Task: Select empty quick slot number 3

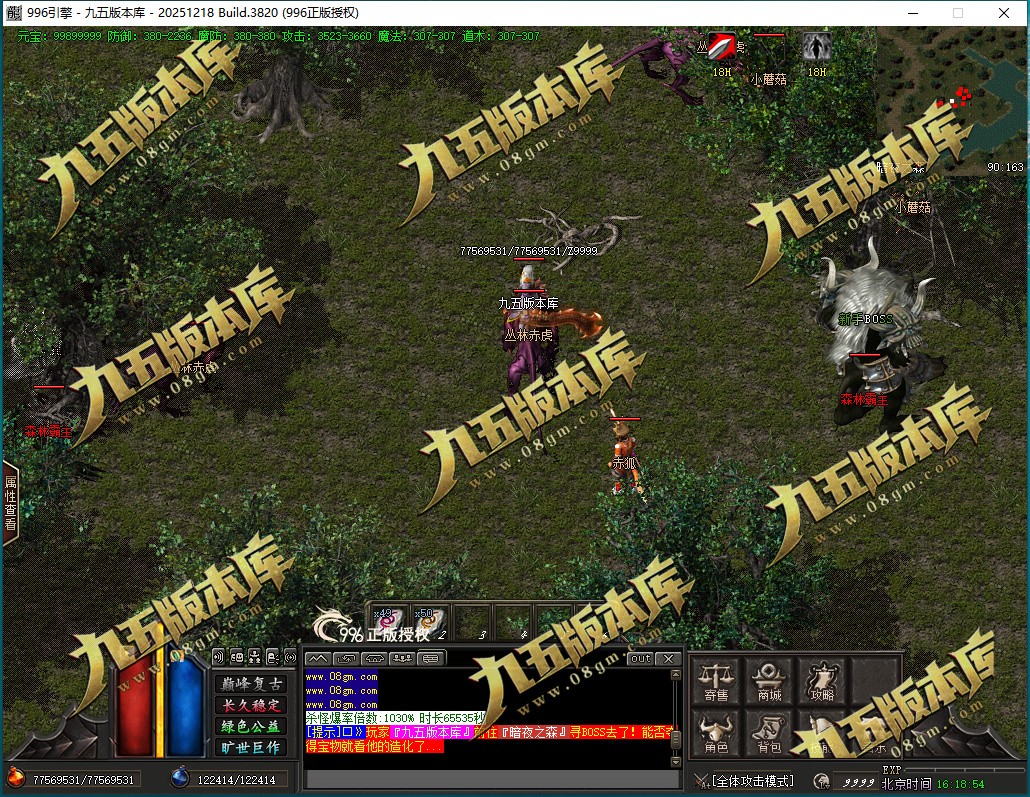Action: pyautogui.click(x=472, y=622)
